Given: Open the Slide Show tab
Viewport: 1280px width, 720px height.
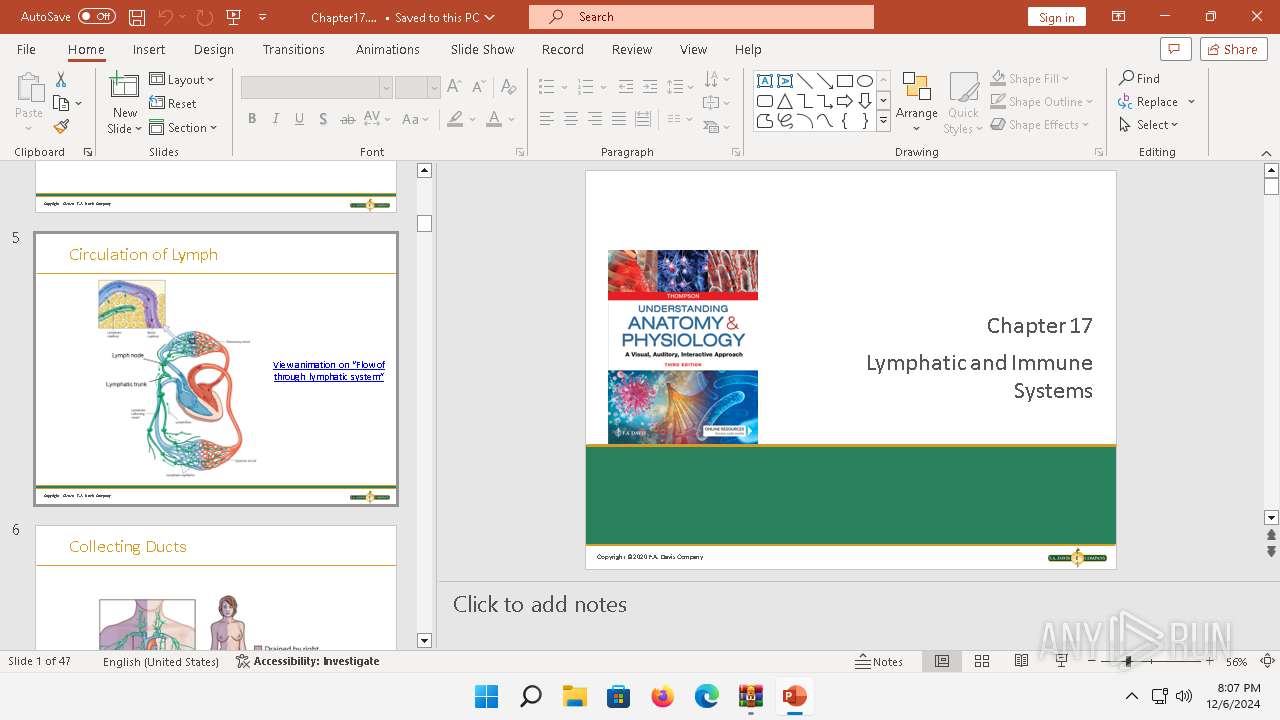Looking at the screenshot, I should pos(482,49).
